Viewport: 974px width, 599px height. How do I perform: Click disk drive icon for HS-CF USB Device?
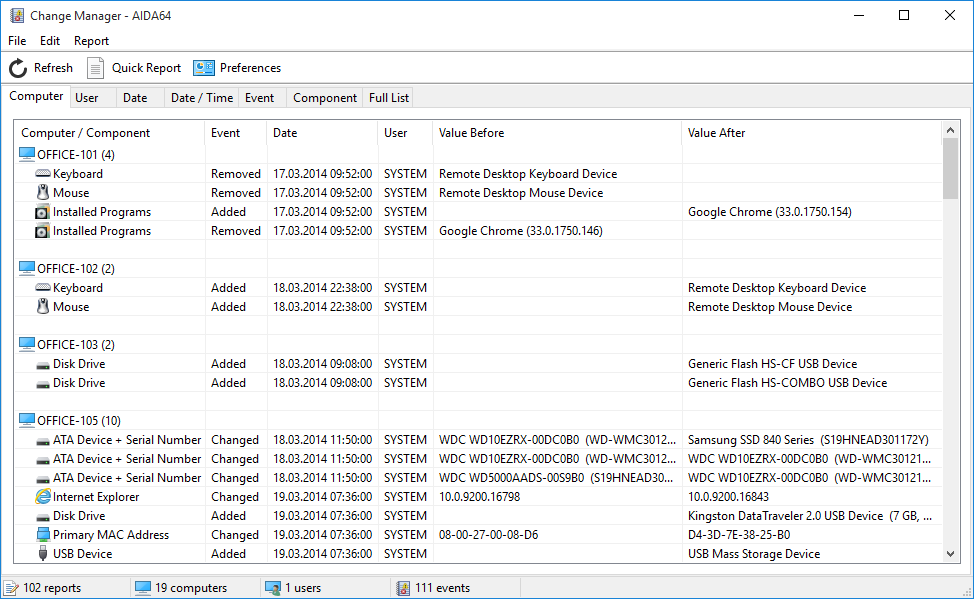(x=43, y=365)
